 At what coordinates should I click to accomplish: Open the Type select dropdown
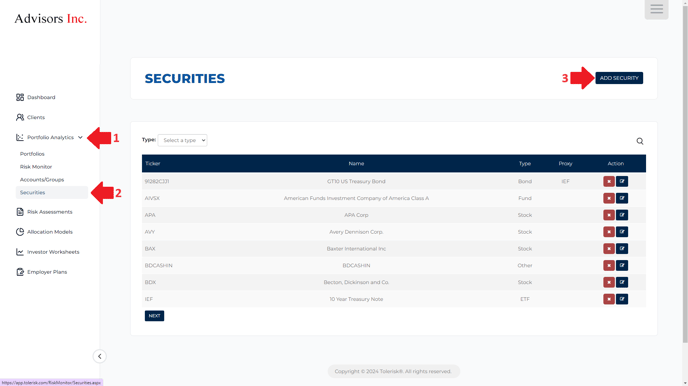pos(183,140)
